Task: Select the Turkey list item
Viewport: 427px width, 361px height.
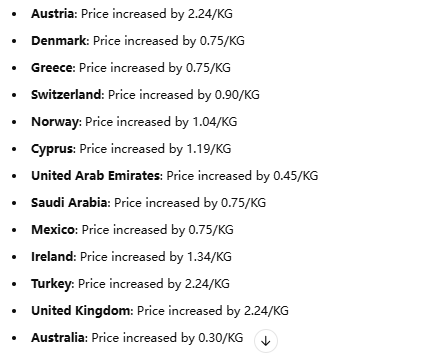Action: point(130,284)
